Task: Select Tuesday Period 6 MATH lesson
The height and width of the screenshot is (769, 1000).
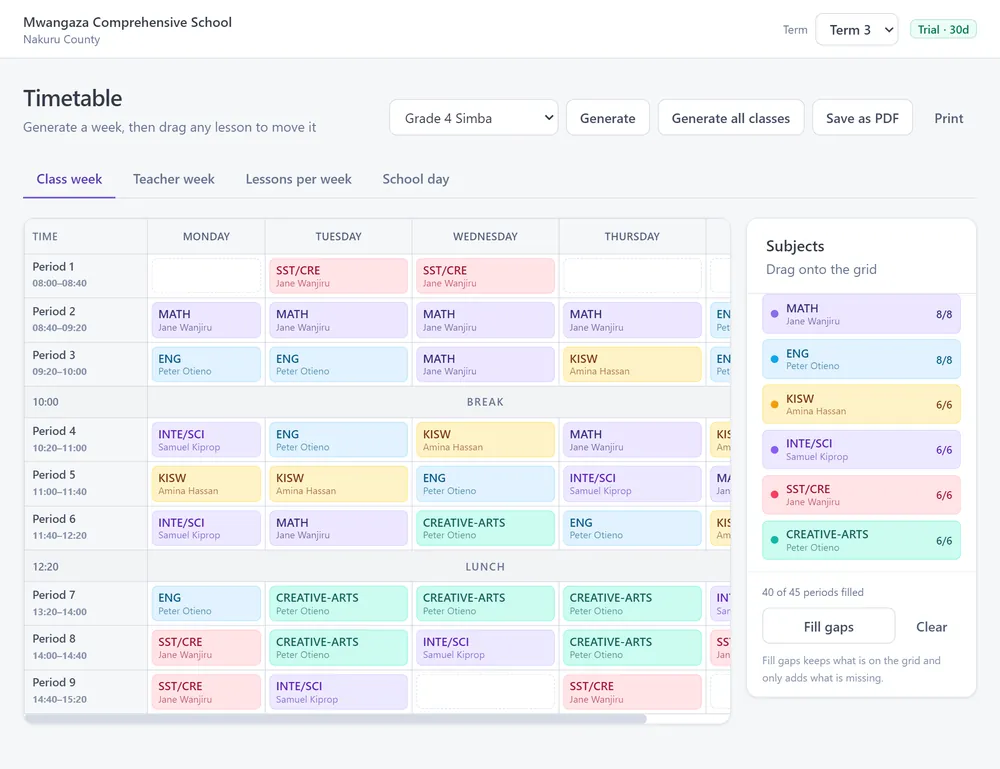Action: click(338, 528)
